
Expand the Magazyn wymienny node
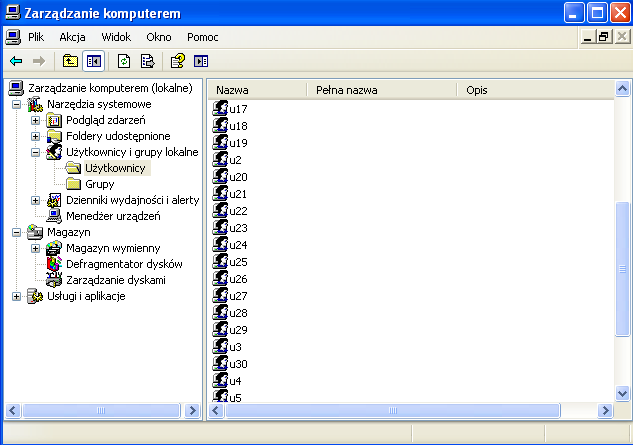pos(36,248)
